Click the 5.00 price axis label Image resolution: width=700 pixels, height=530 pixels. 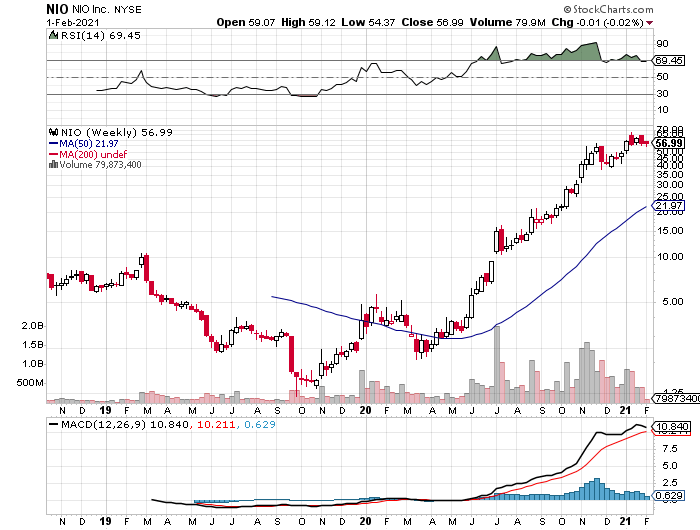point(673,302)
